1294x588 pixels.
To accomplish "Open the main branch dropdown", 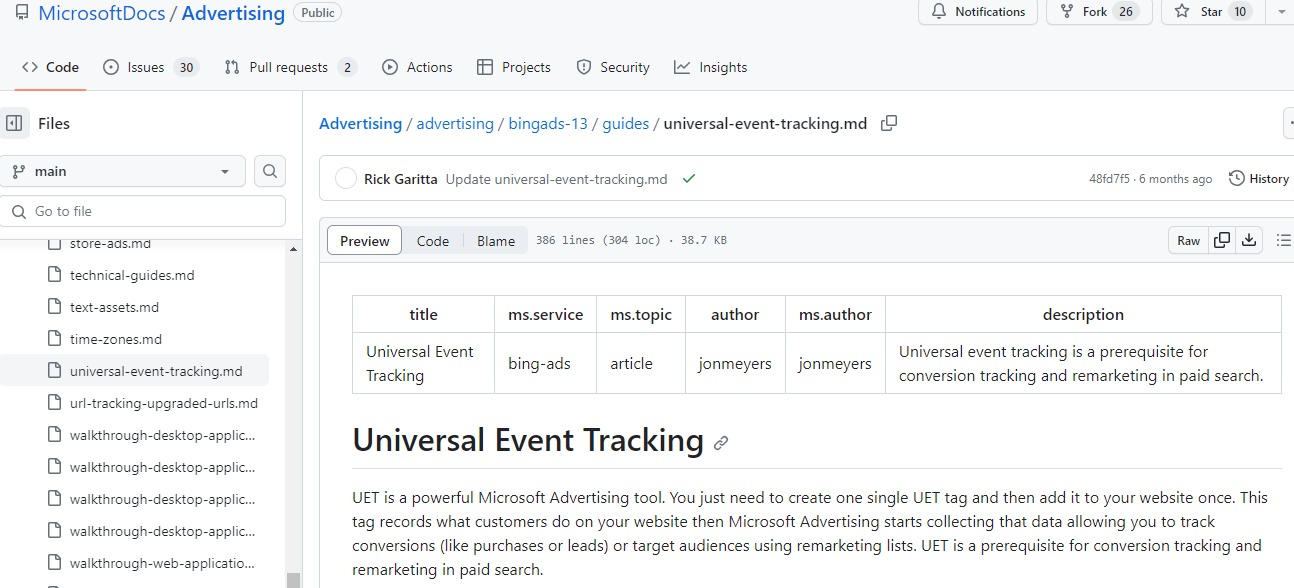I will pyautogui.click(x=123, y=171).
